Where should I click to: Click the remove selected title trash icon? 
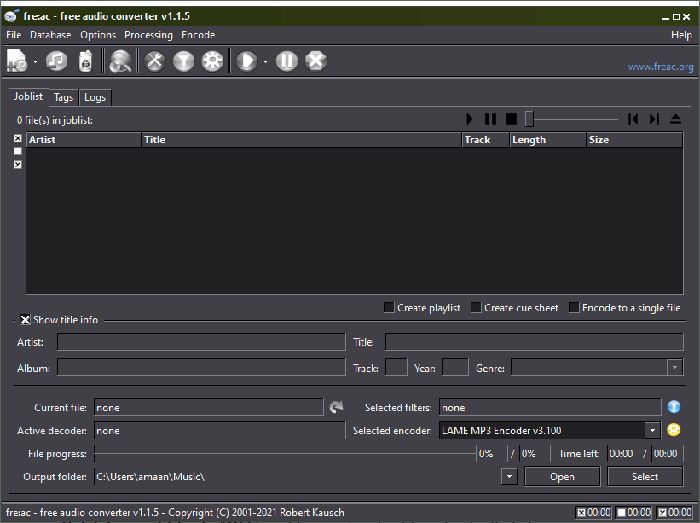[x=86, y=62]
